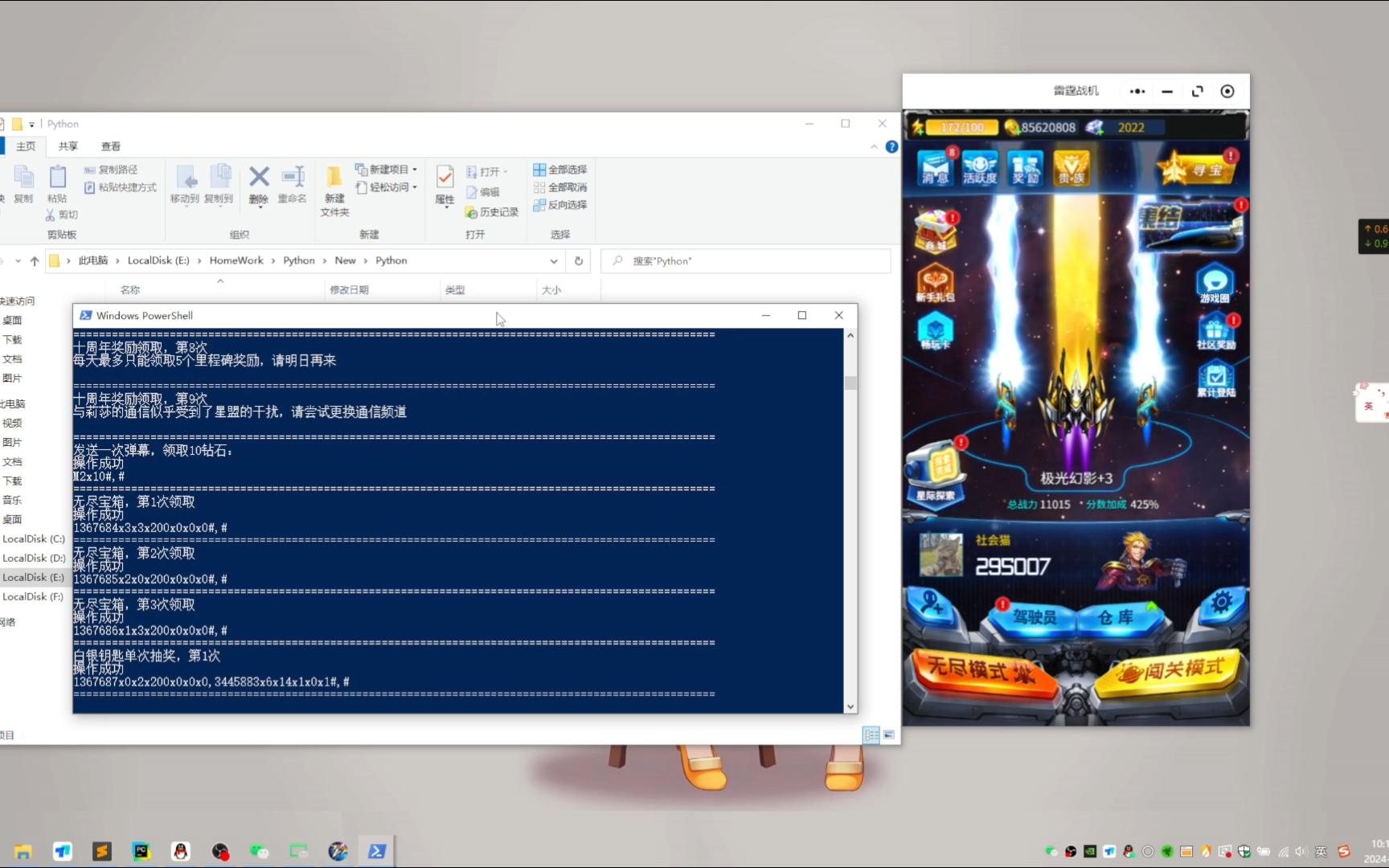Click the diamond plus icon
This screenshot has width=1389, height=868.
[x=1095, y=127]
